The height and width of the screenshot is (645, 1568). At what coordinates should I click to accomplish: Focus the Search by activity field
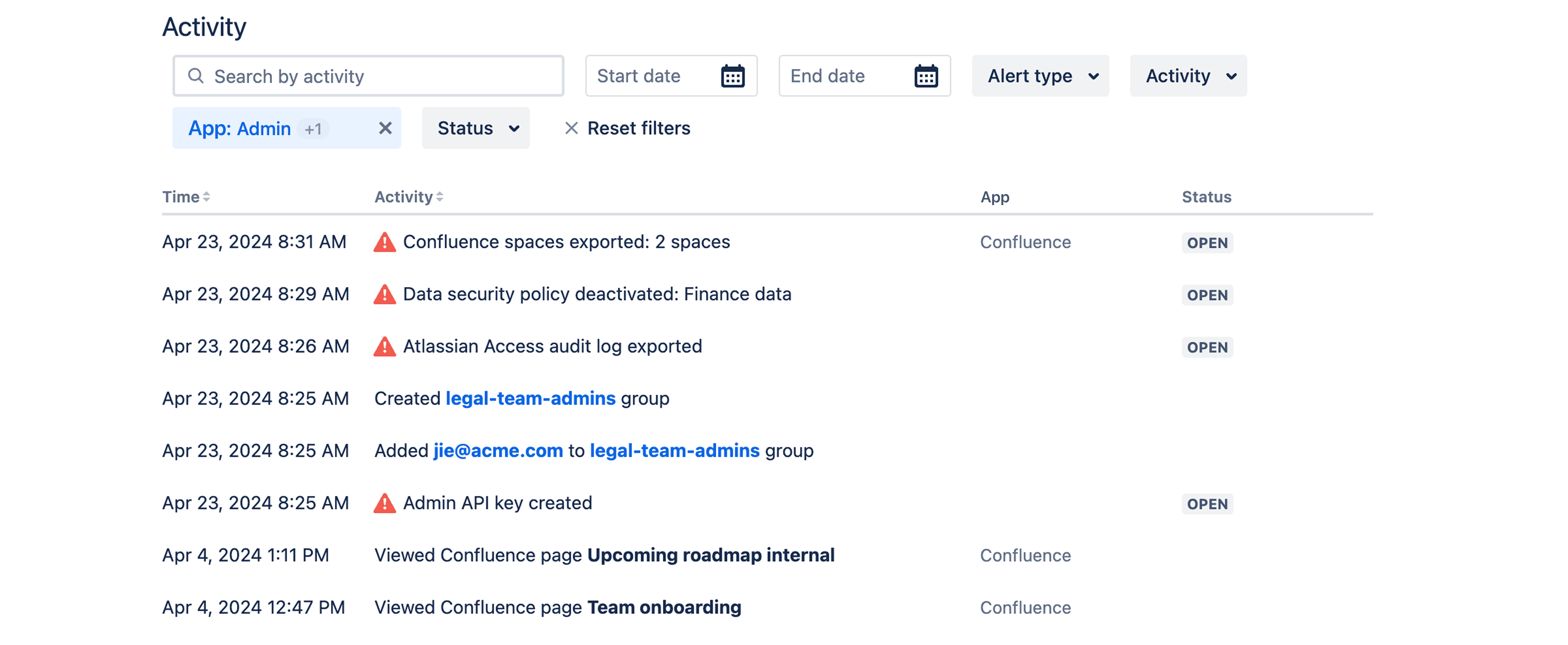coord(368,76)
